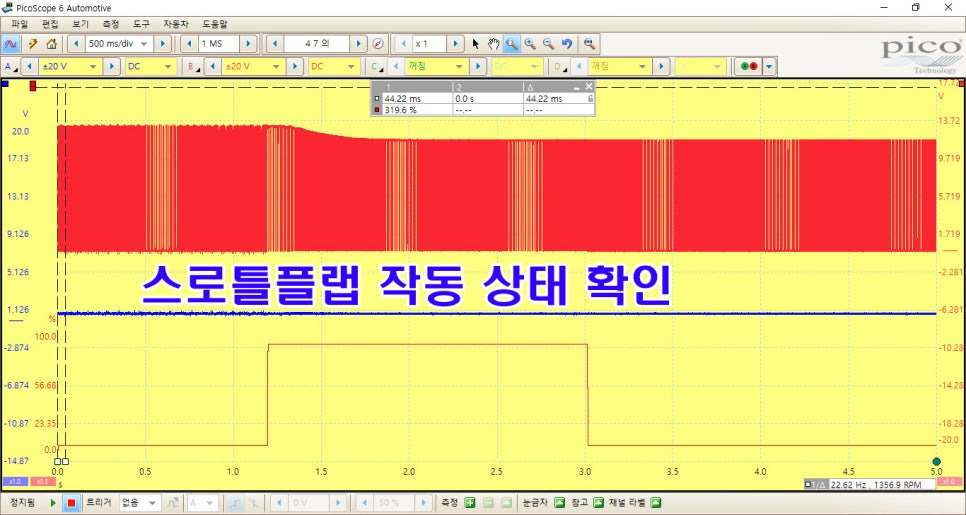Decrease Channel B voltage range arrow
This screenshot has width=966, height=515.
coord(213,67)
